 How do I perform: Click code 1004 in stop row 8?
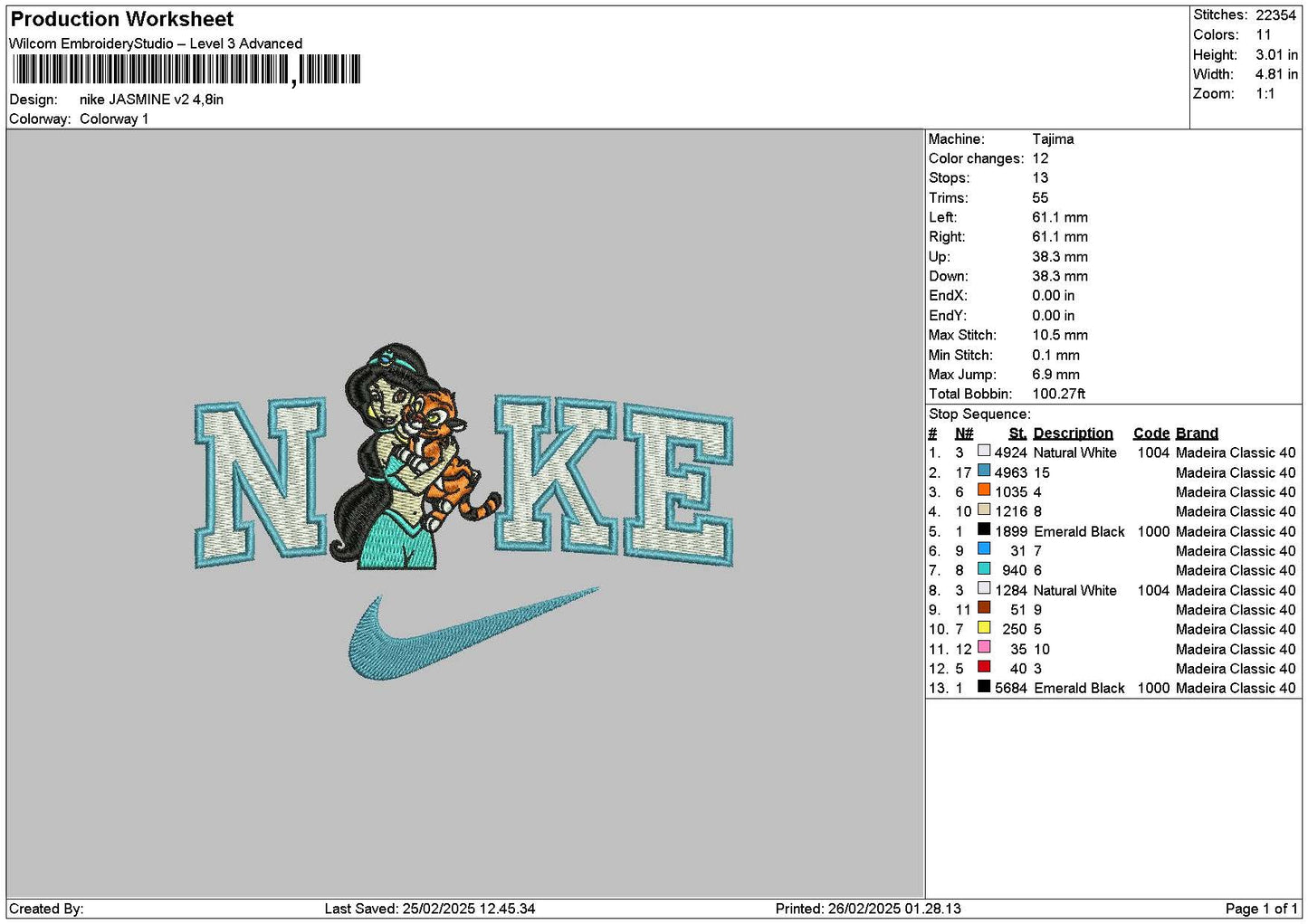pyautogui.click(x=1153, y=591)
